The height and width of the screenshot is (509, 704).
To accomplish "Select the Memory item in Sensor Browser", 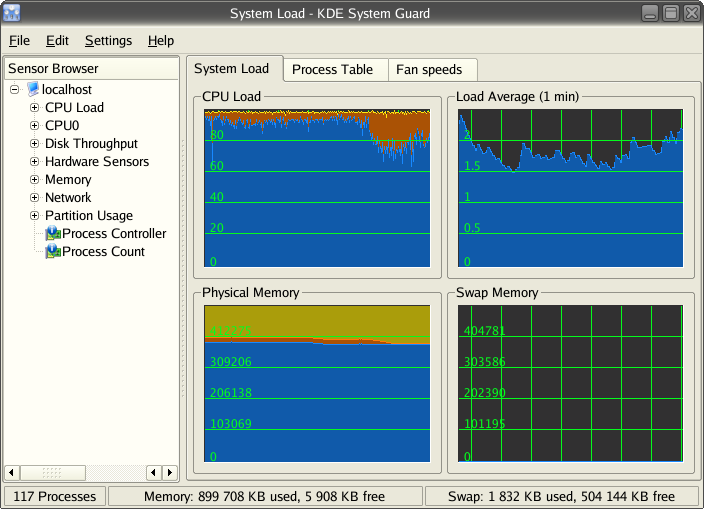I will (68, 180).
